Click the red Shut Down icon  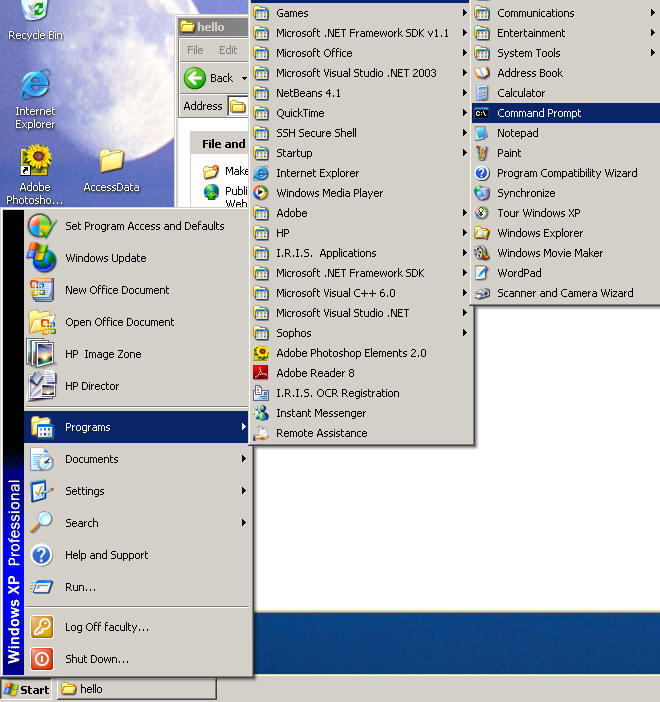coord(42,659)
